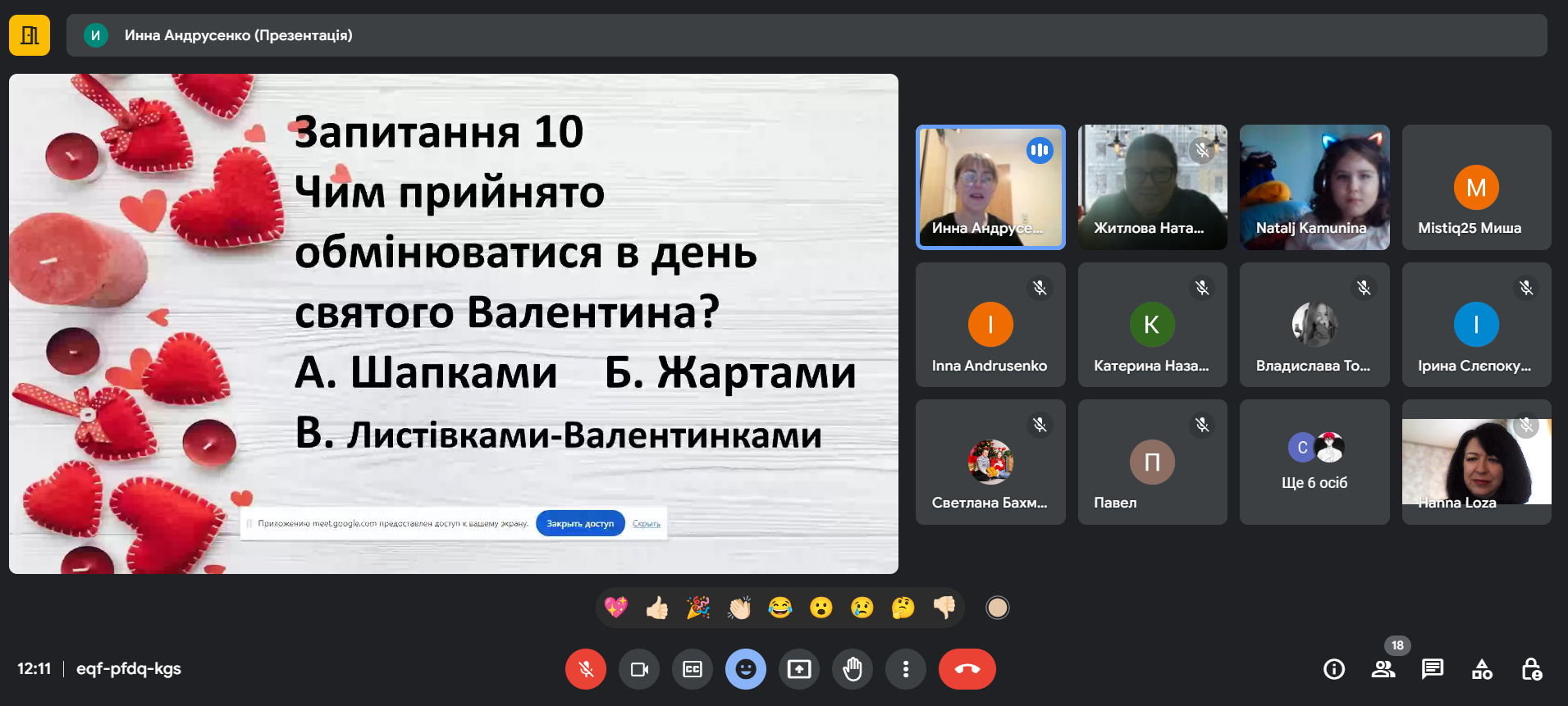Expand 'Ще 6 осіб' participants tile

tap(1314, 462)
